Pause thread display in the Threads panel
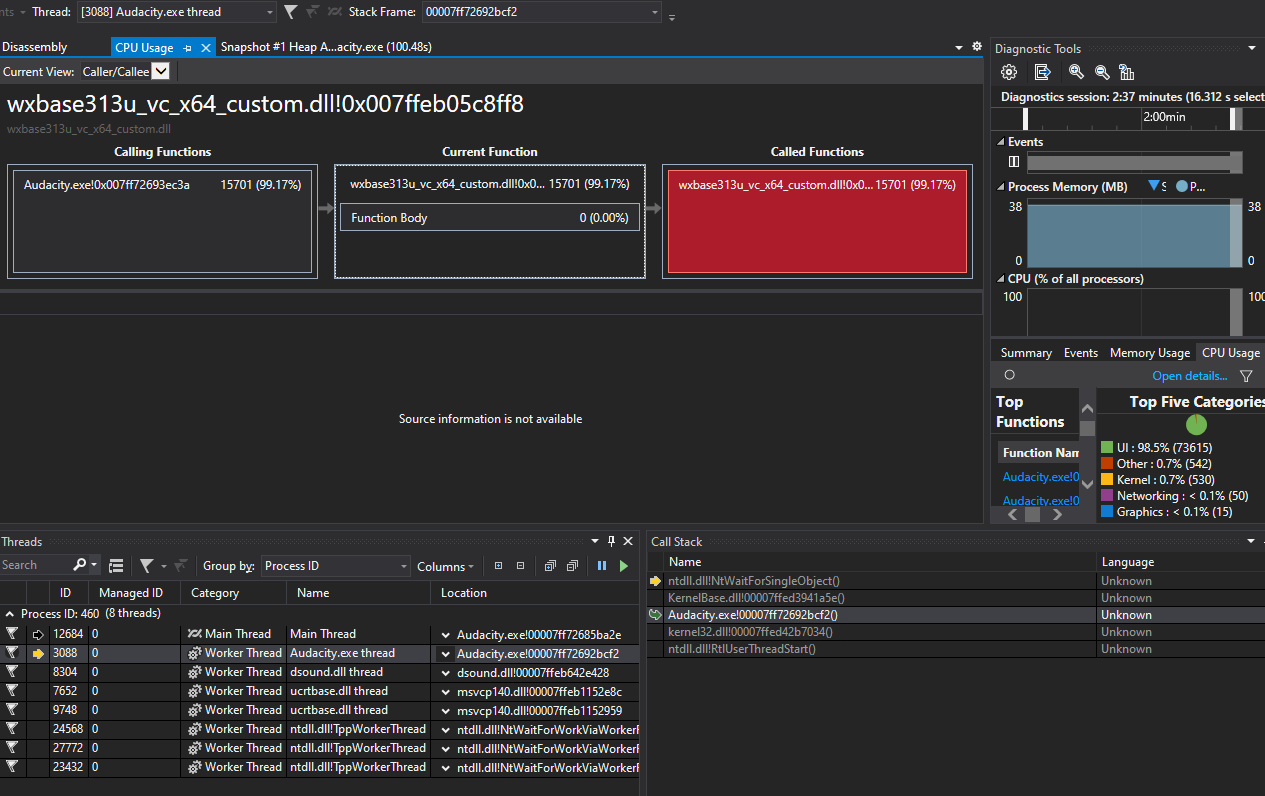 (601, 565)
